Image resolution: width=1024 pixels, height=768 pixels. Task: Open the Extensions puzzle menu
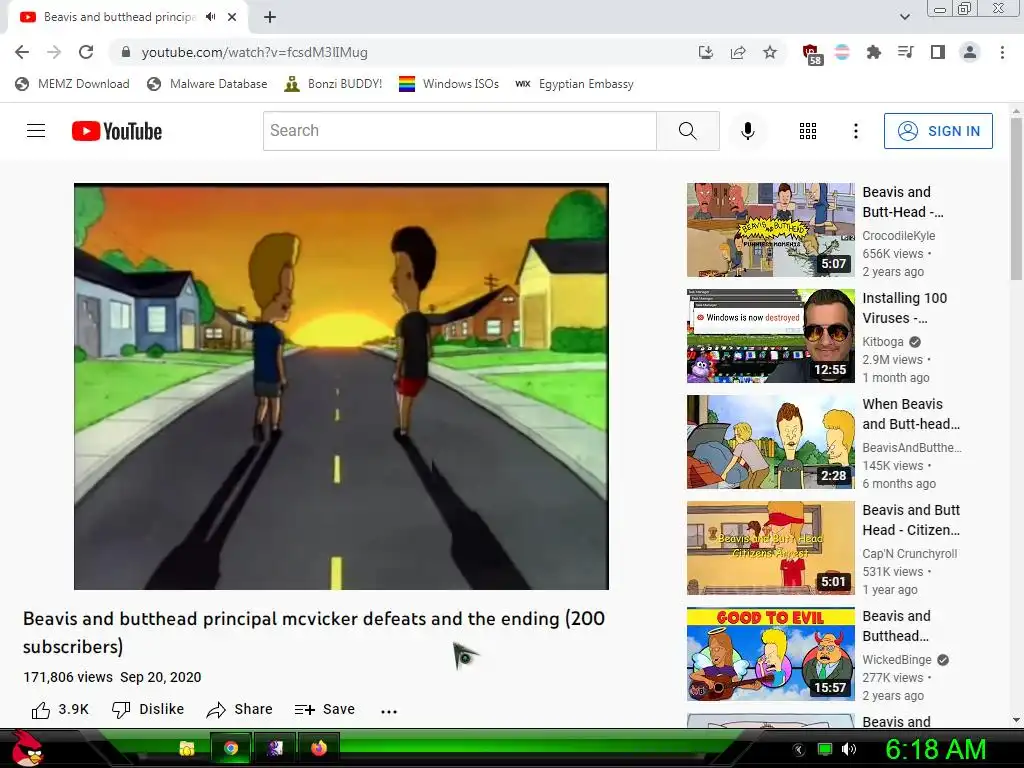pyautogui.click(x=873, y=52)
